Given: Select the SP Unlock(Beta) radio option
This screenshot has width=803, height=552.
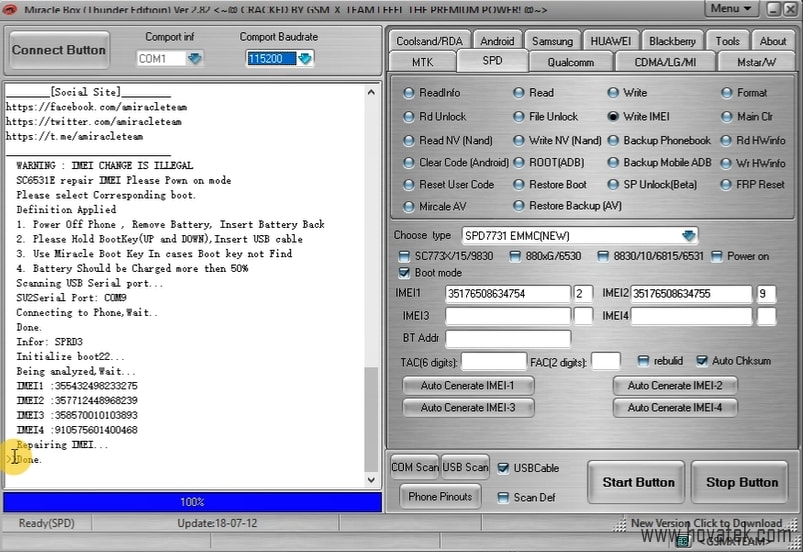Looking at the screenshot, I should pos(613,184).
